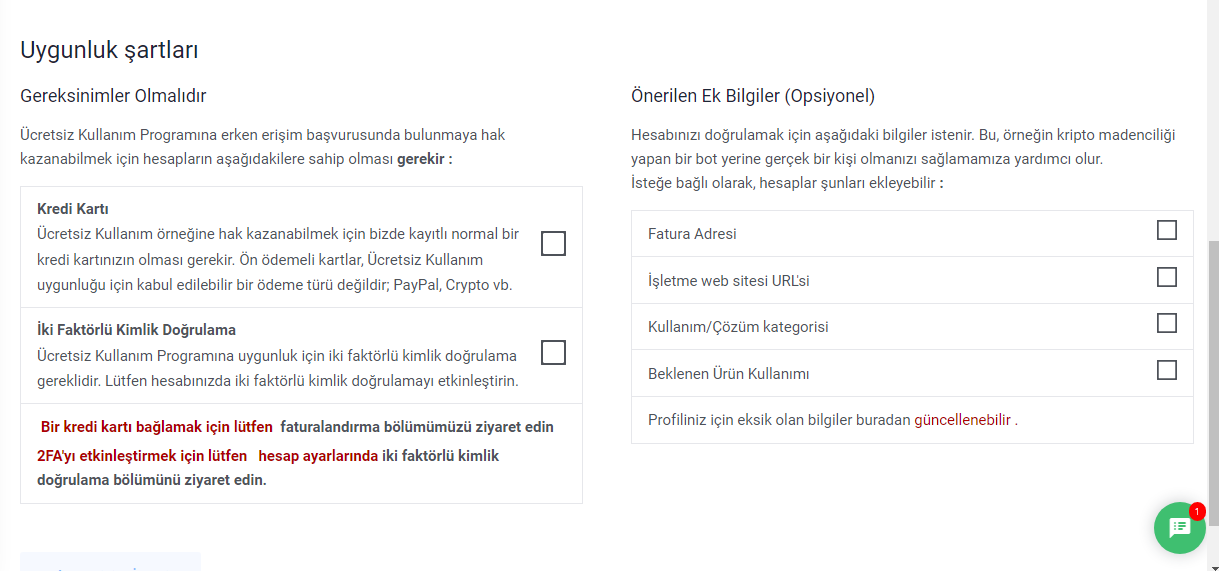Click the partially visible light-blue button at bottom

pos(110,562)
